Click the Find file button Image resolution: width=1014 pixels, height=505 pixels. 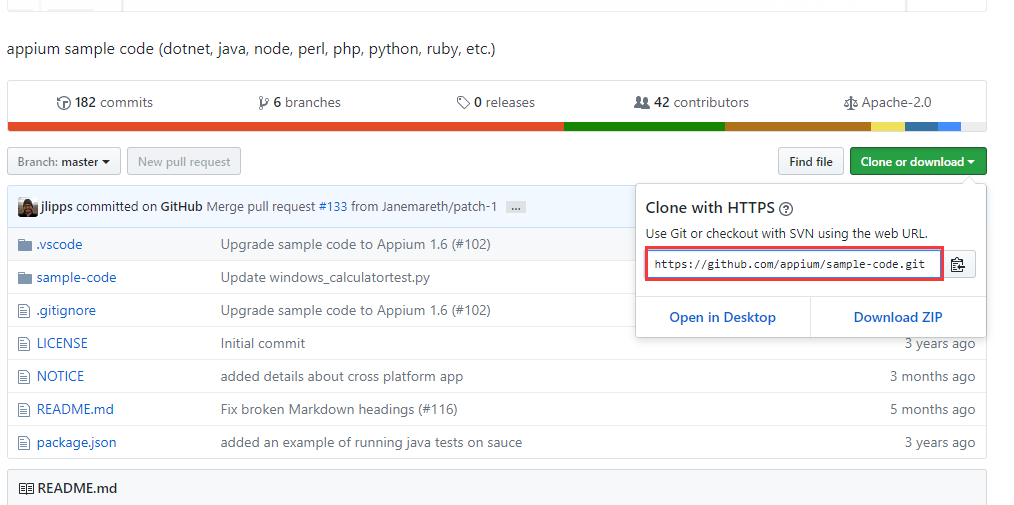click(810, 162)
